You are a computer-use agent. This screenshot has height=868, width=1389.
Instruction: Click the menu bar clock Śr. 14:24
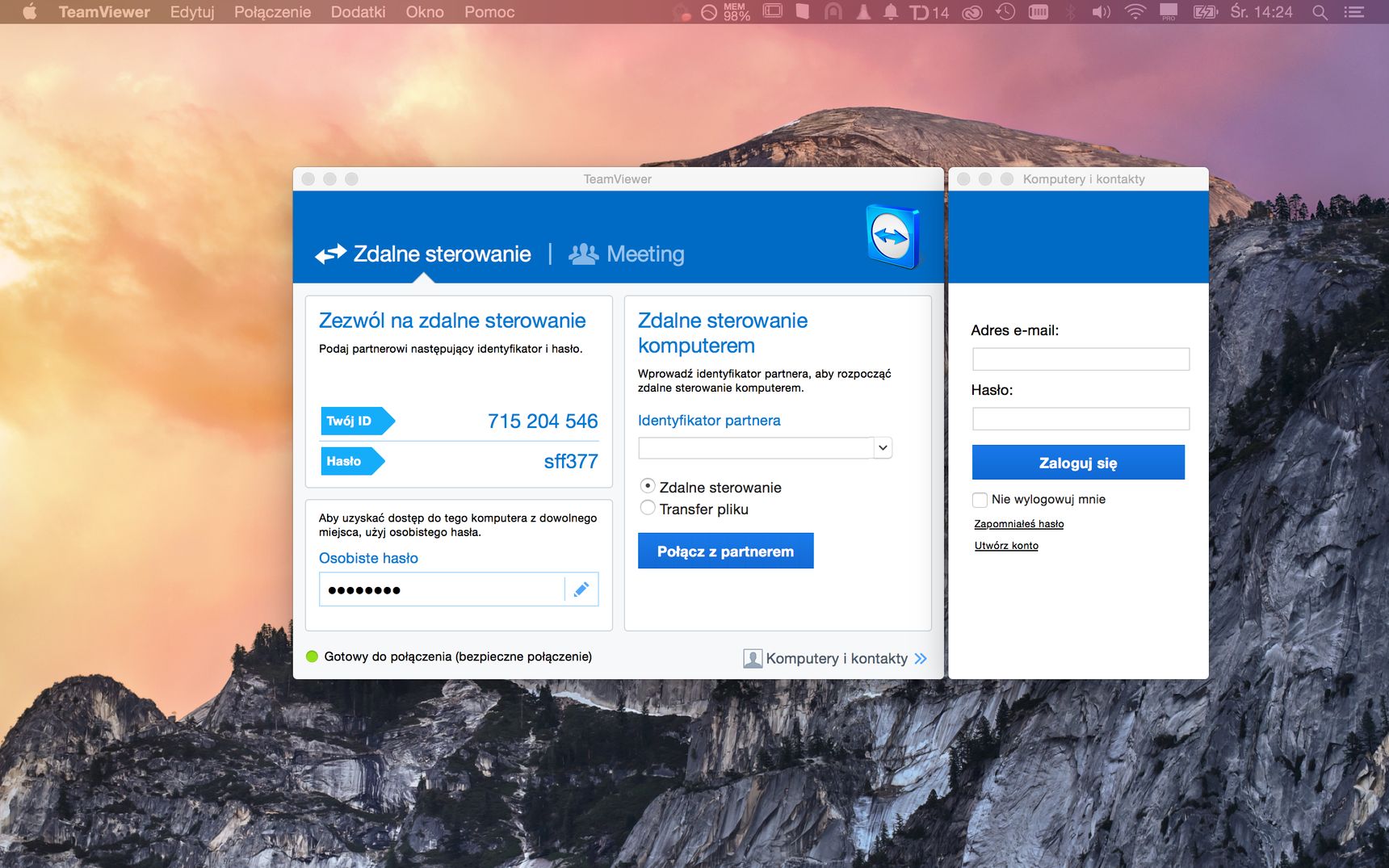click(x=1261, y=12)
